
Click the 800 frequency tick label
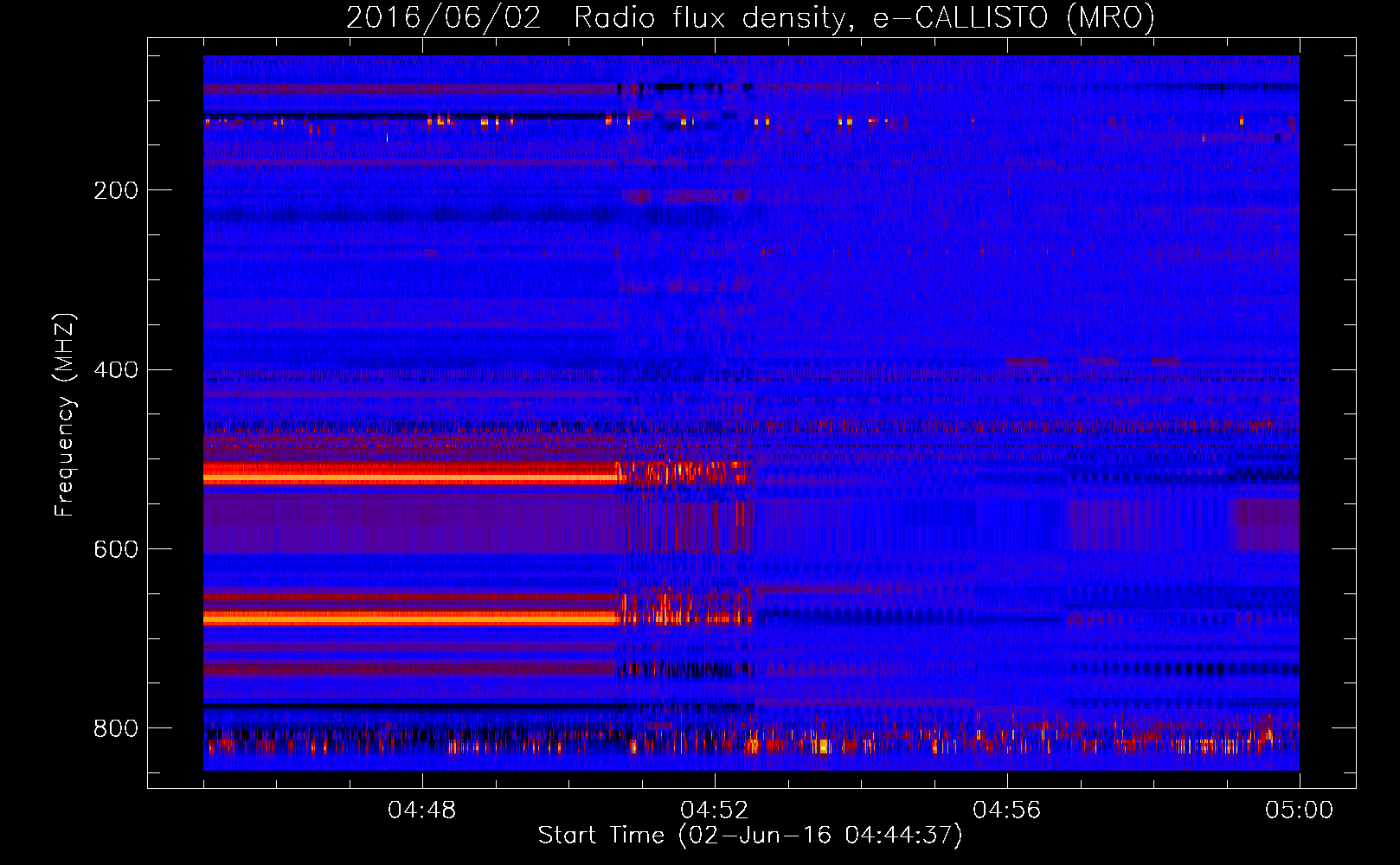pos(116,729)
